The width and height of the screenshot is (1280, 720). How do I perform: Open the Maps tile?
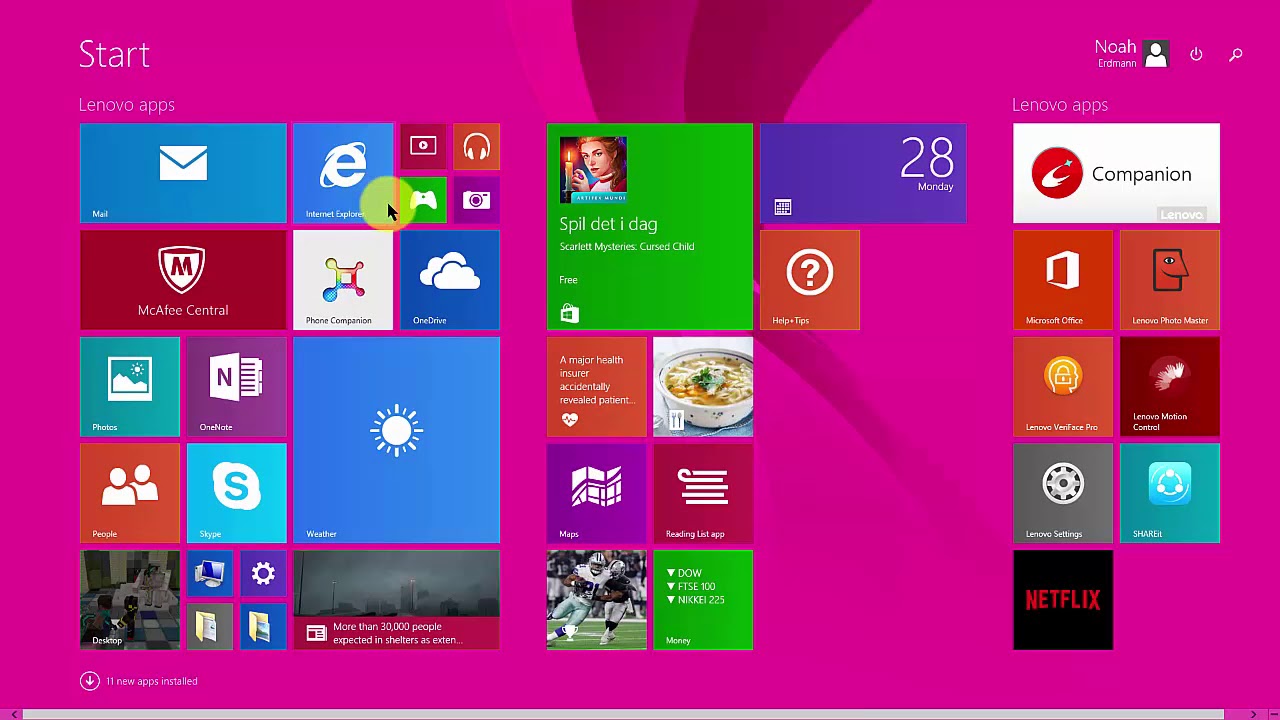tap(597, 493)
